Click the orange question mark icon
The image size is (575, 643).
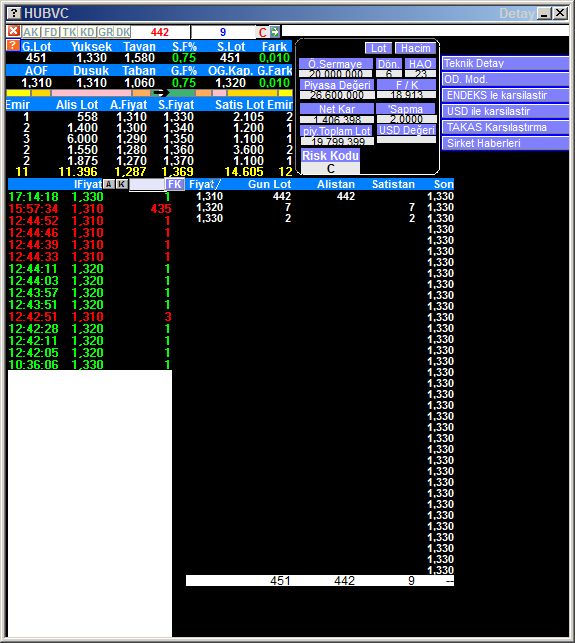pyautogui.click(x=13, y=45)
